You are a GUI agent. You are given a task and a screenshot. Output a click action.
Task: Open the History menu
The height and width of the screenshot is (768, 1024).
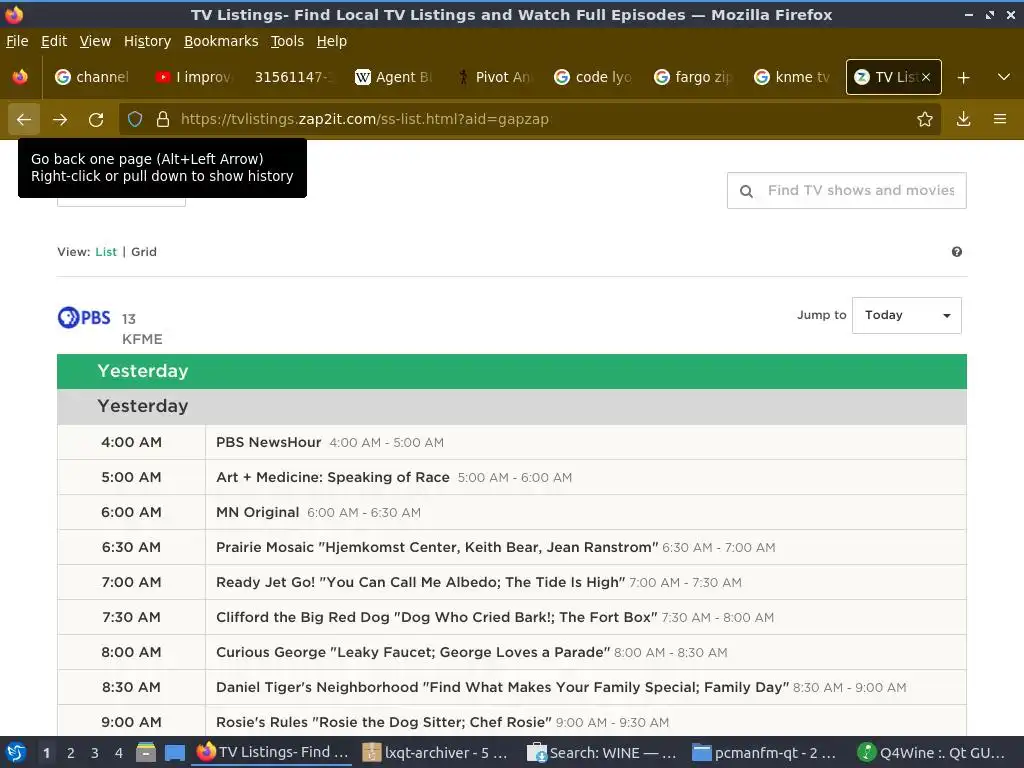point(148,41)
